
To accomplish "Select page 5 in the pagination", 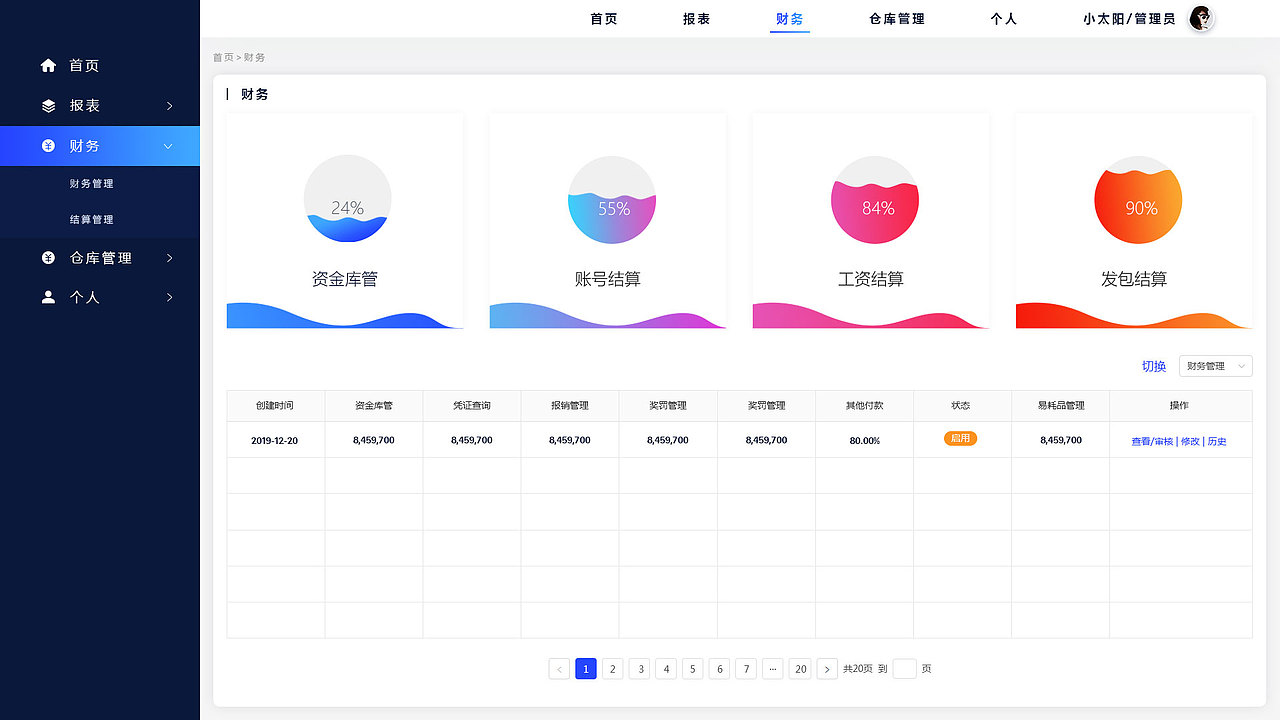I will 692,668.
